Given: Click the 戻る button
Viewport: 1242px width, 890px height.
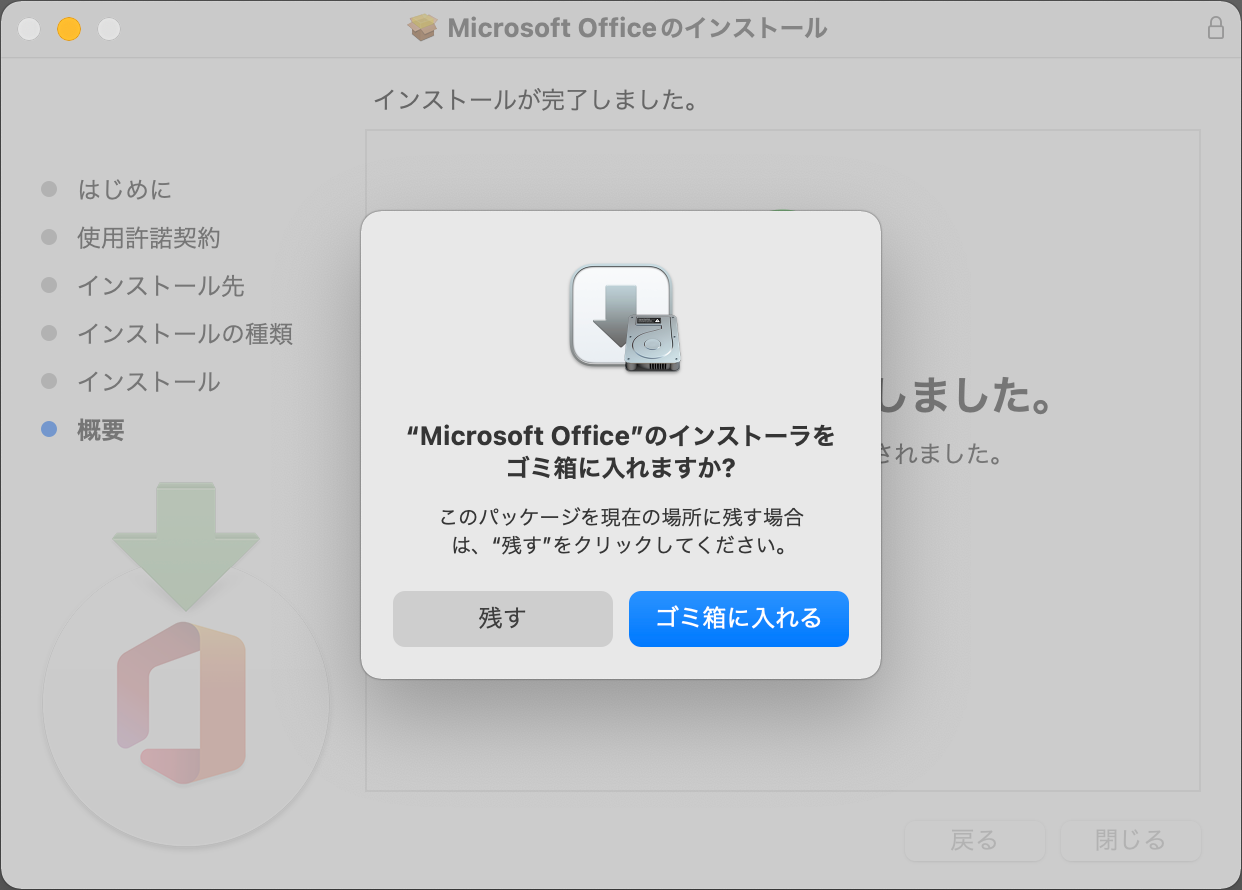Looking at the screenshot, I should point(974,840).
